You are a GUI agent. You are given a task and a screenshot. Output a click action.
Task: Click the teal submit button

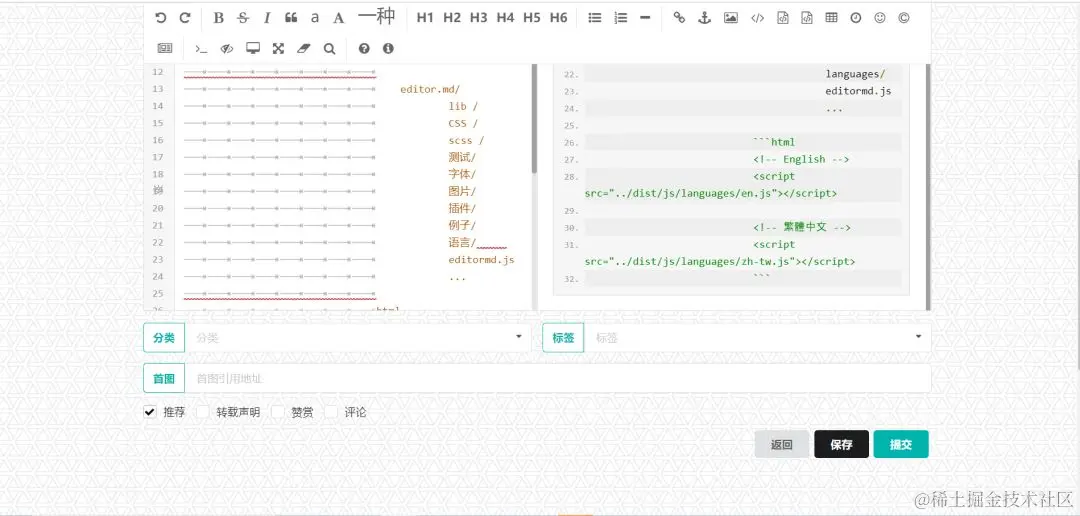click(x=901, y=444)
